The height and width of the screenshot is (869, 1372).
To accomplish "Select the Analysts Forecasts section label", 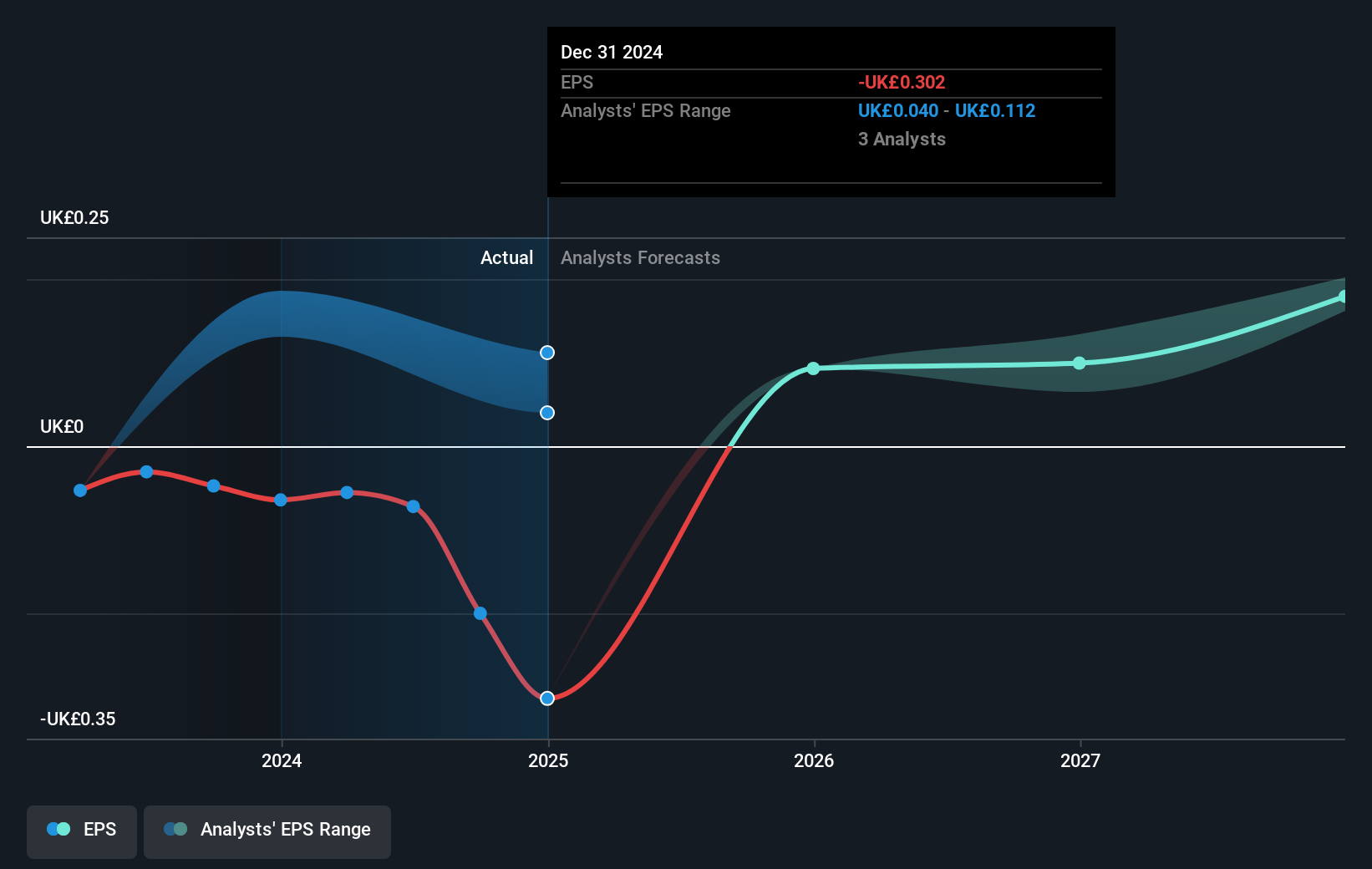I will [x=640, y=257].
